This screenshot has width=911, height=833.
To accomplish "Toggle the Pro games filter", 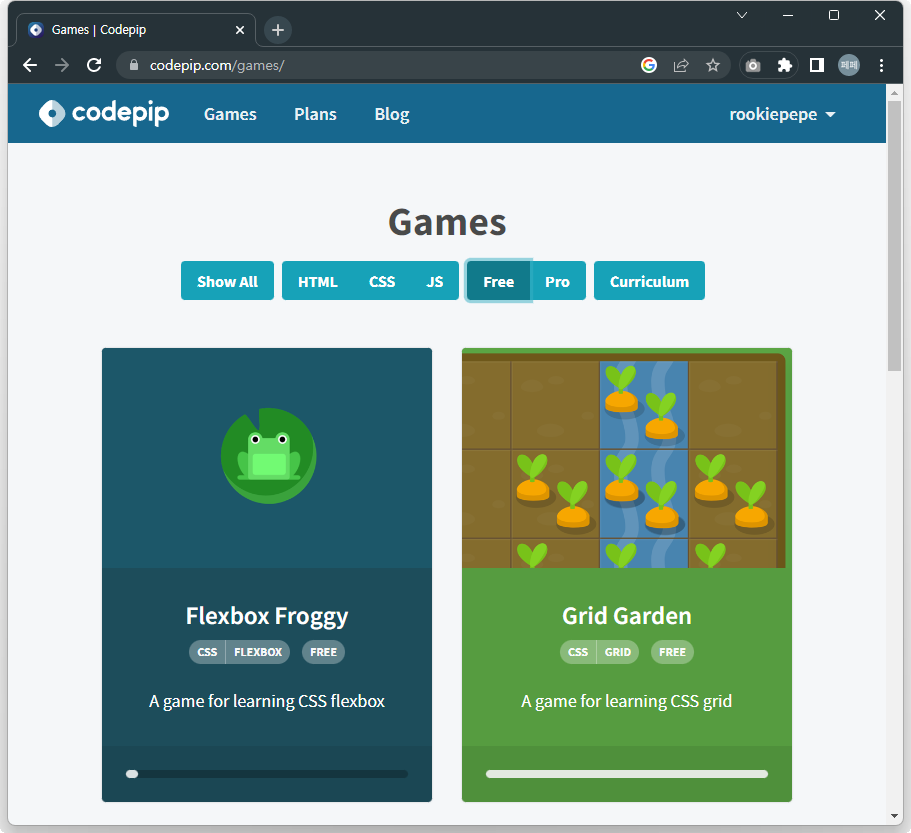I will pyautogui.click(x=558, y=281).
